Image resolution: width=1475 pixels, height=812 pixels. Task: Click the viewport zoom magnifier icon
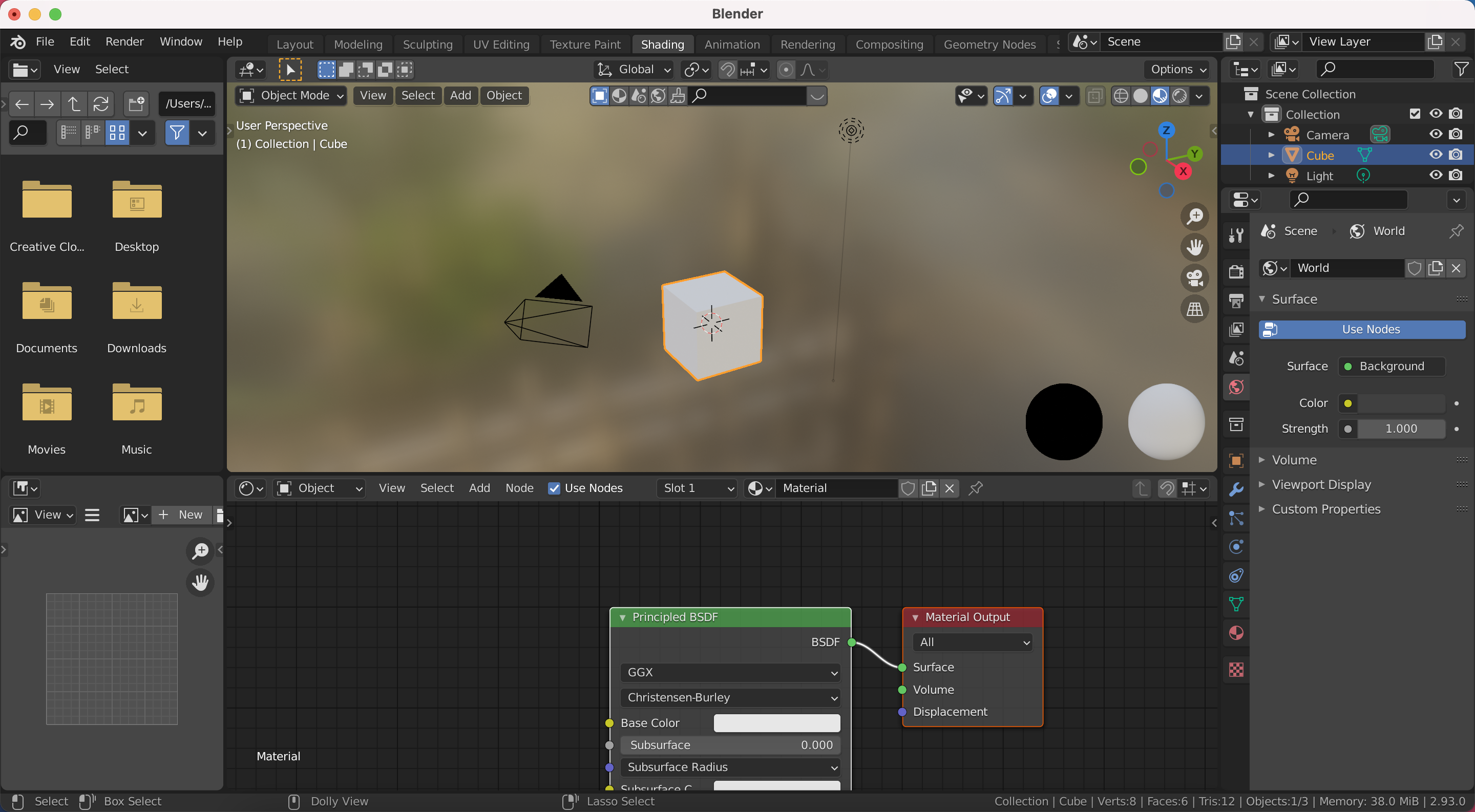click(x=1194, y=216)
